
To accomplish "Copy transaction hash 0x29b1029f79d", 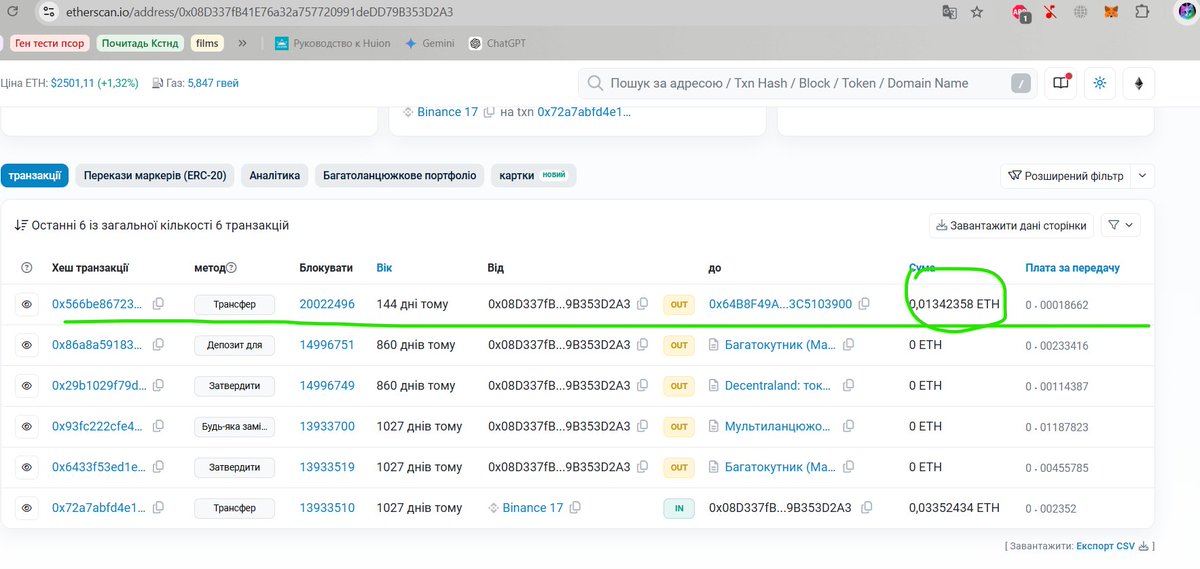I will tap(158, 386).
